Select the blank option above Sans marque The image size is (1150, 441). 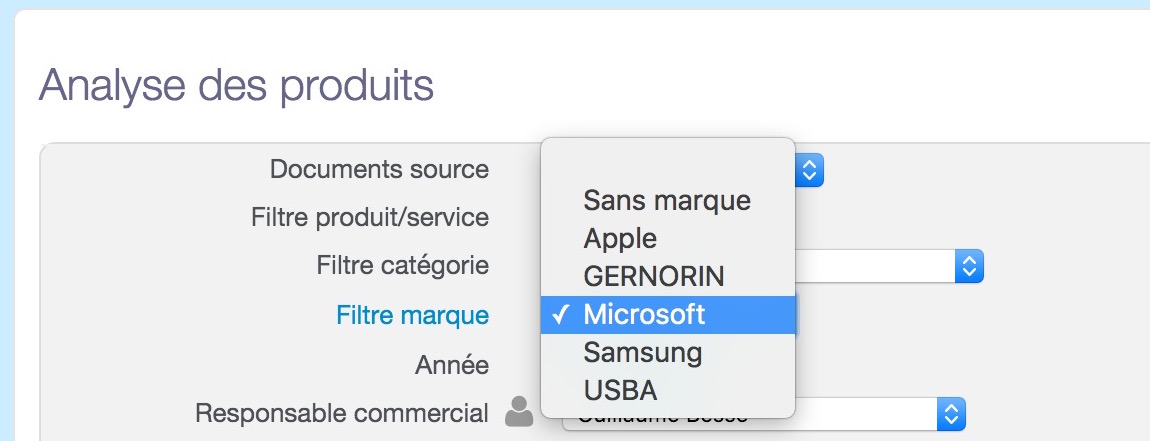tap(668, 163)
